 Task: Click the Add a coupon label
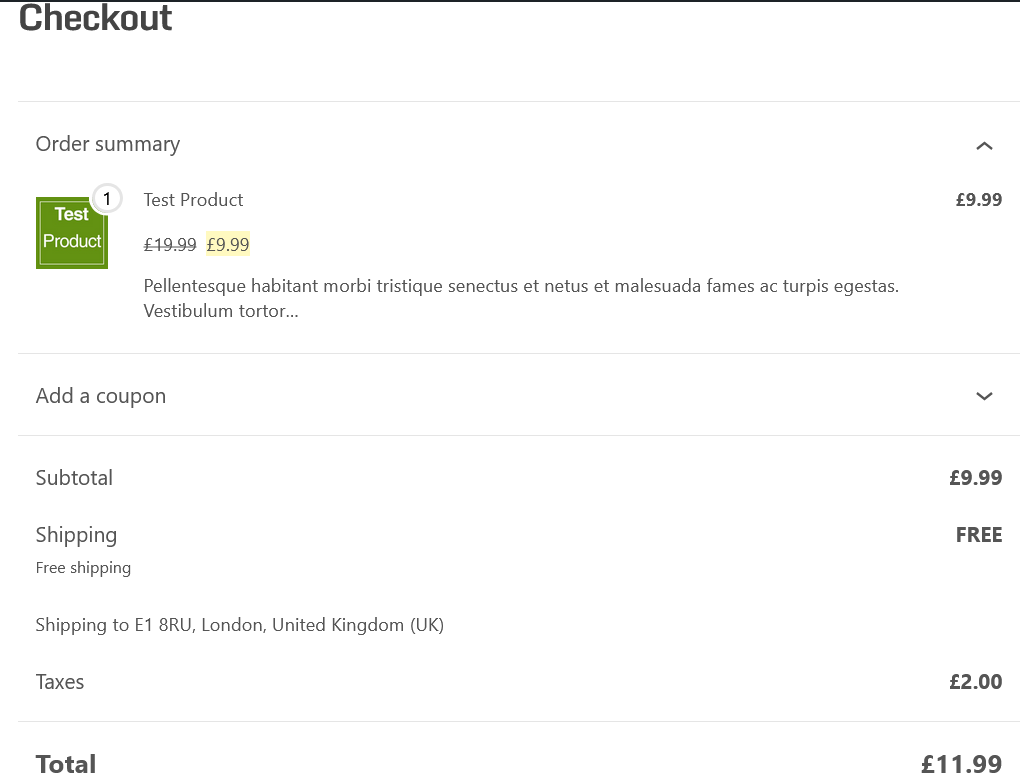coord(101,396)
